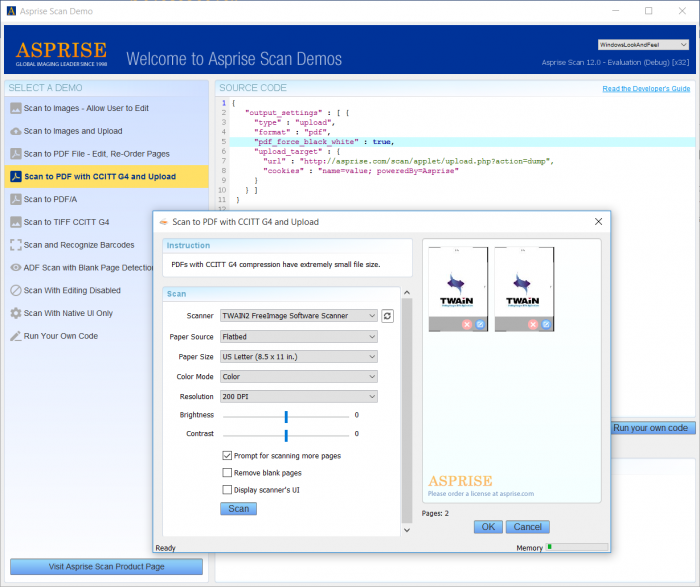Delete the first scanned page thumbnail
Image resolution: width=700 pixels, height=587 pixels.
pyautogui.click(x=467, y=325)
